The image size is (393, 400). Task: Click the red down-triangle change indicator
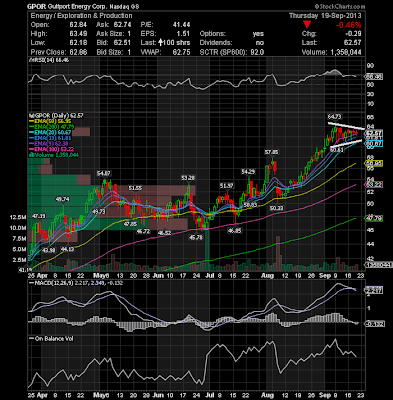pos(307,24)
